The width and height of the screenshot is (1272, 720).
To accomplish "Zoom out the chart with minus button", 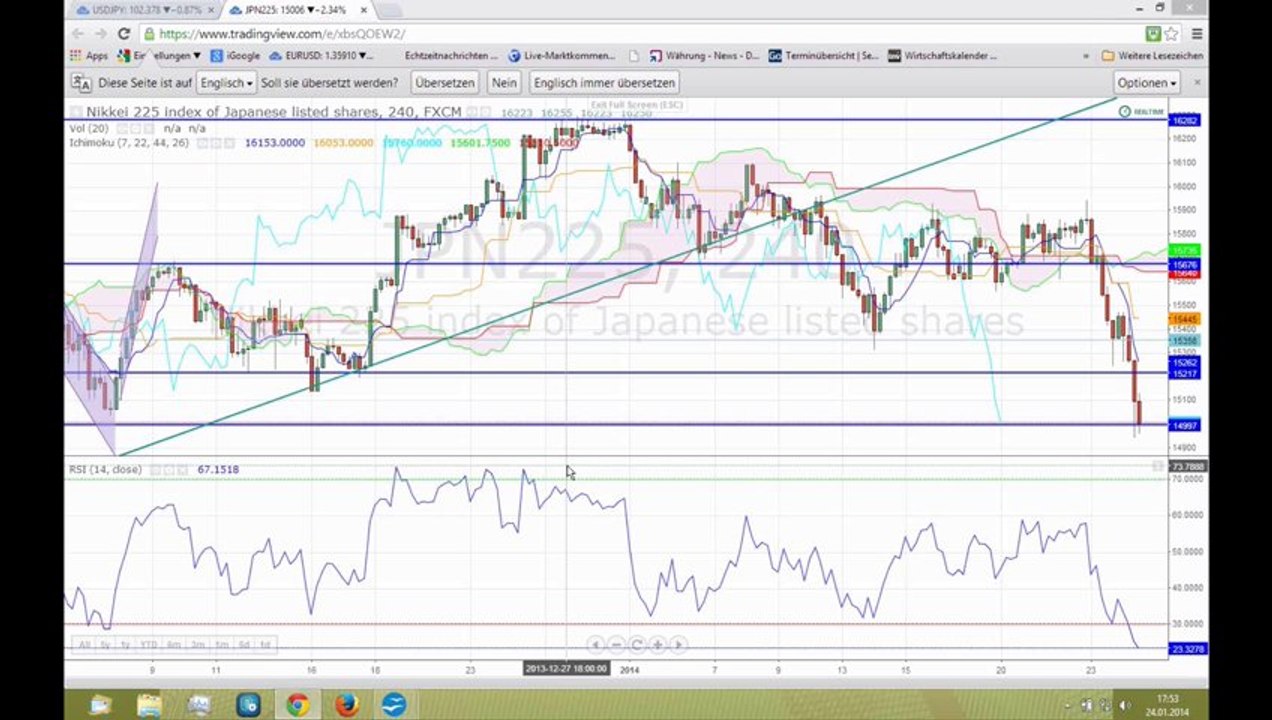I will pos(616,645).
